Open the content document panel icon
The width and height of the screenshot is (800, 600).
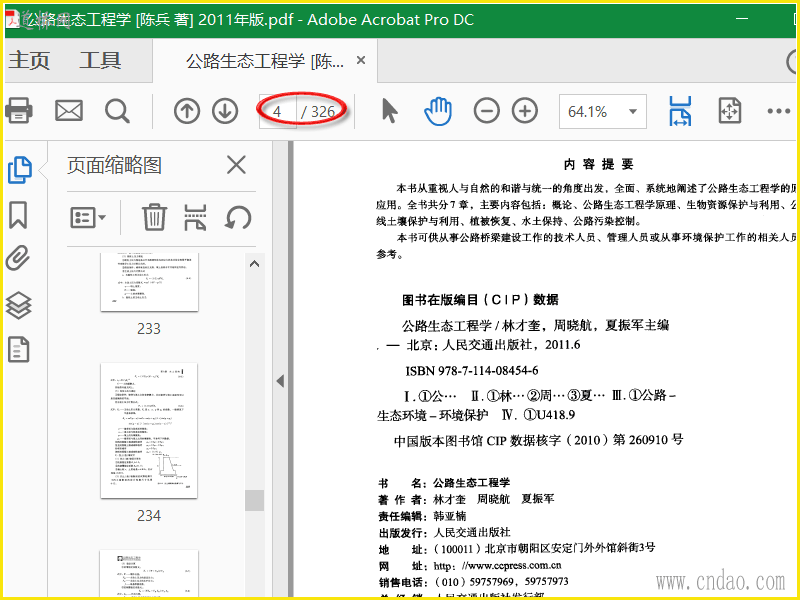pyautogui.click(x=18, y=350)
